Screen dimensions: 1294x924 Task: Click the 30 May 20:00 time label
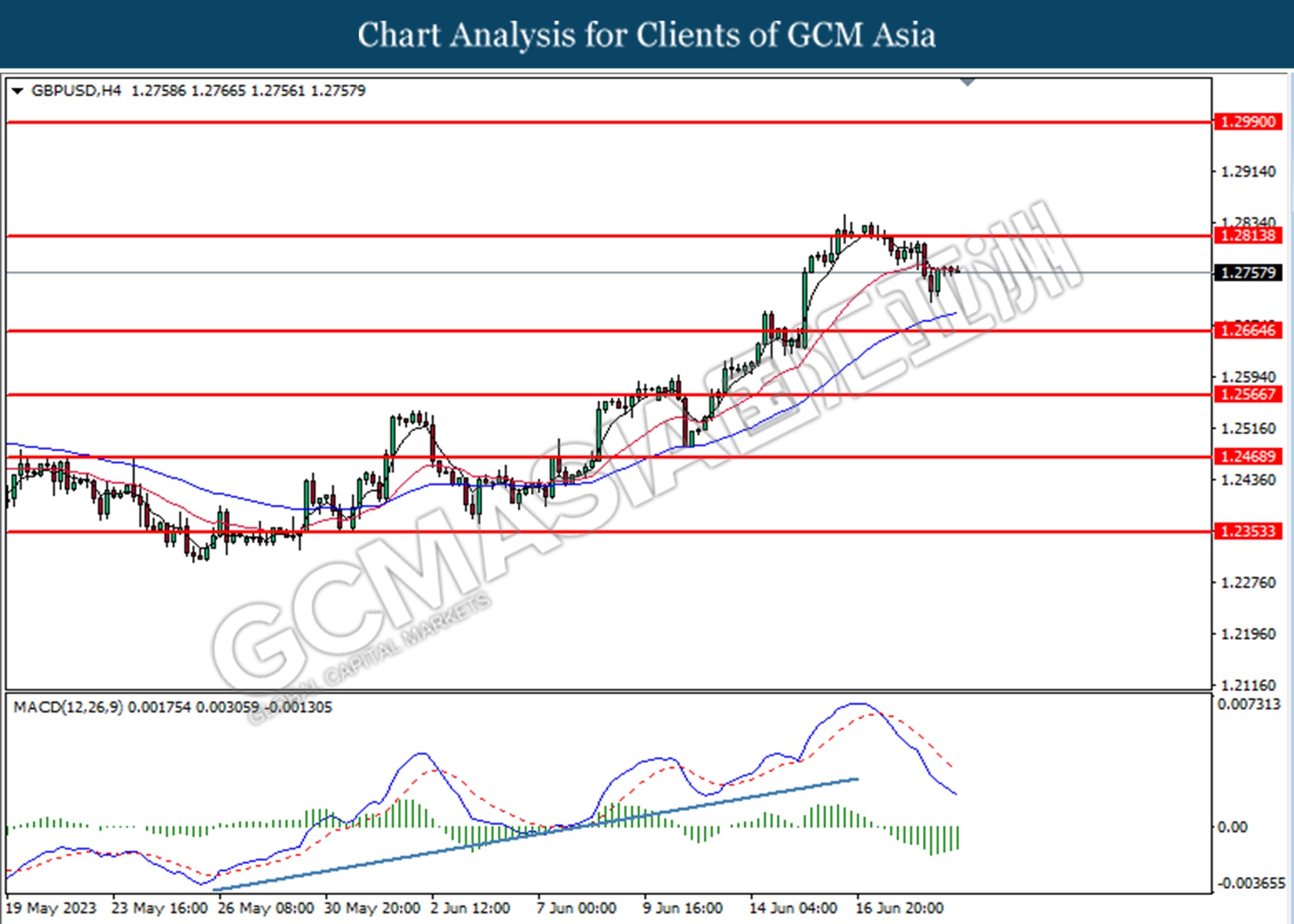pos(372,908)
